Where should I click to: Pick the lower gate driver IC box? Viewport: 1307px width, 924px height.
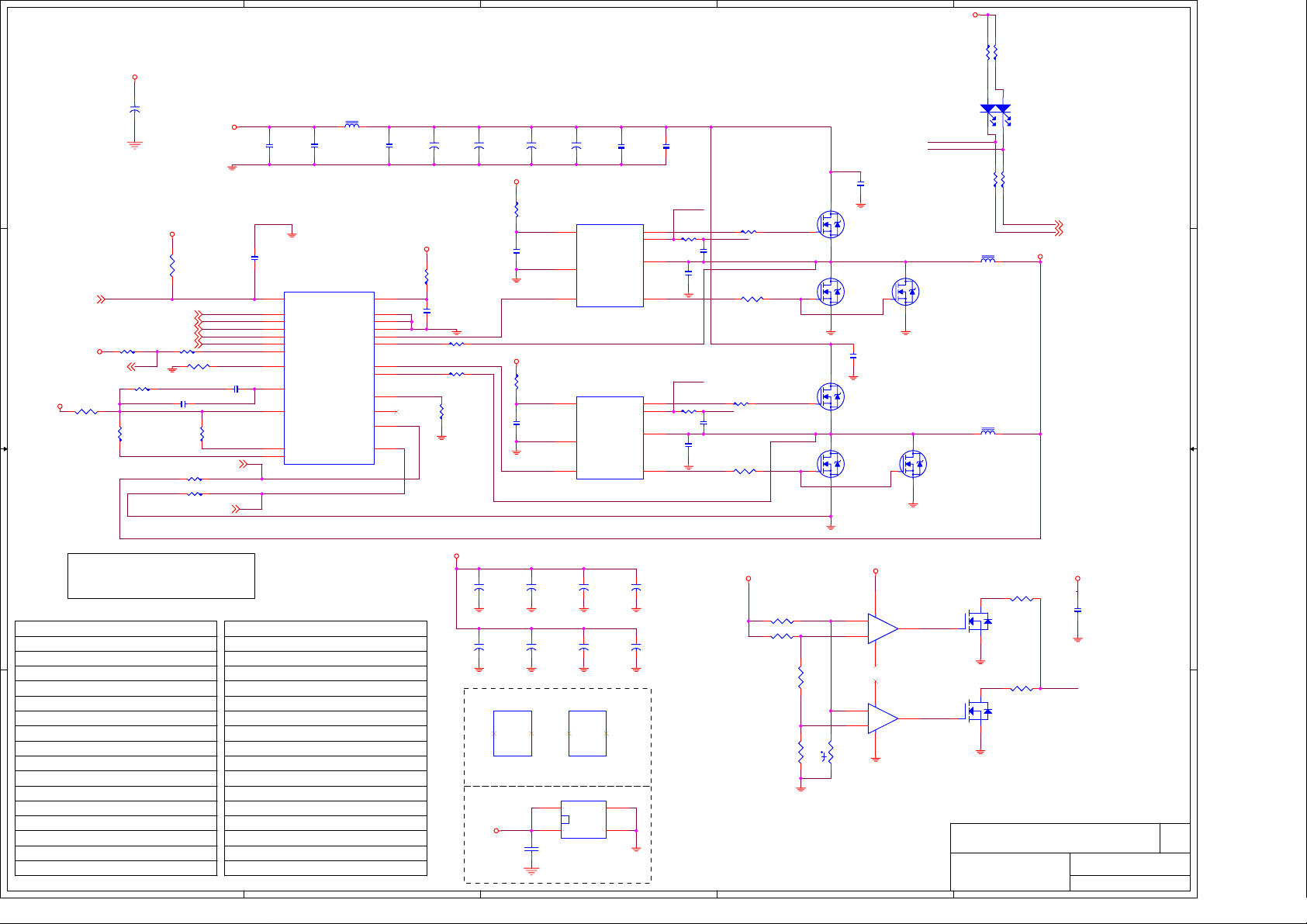610,438
